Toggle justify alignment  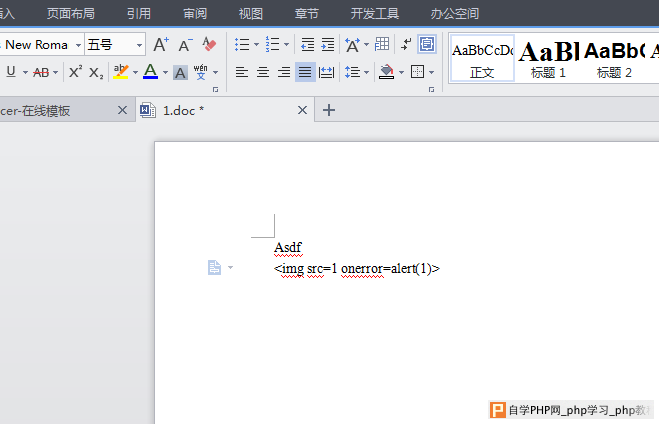(x=305, y=72)
